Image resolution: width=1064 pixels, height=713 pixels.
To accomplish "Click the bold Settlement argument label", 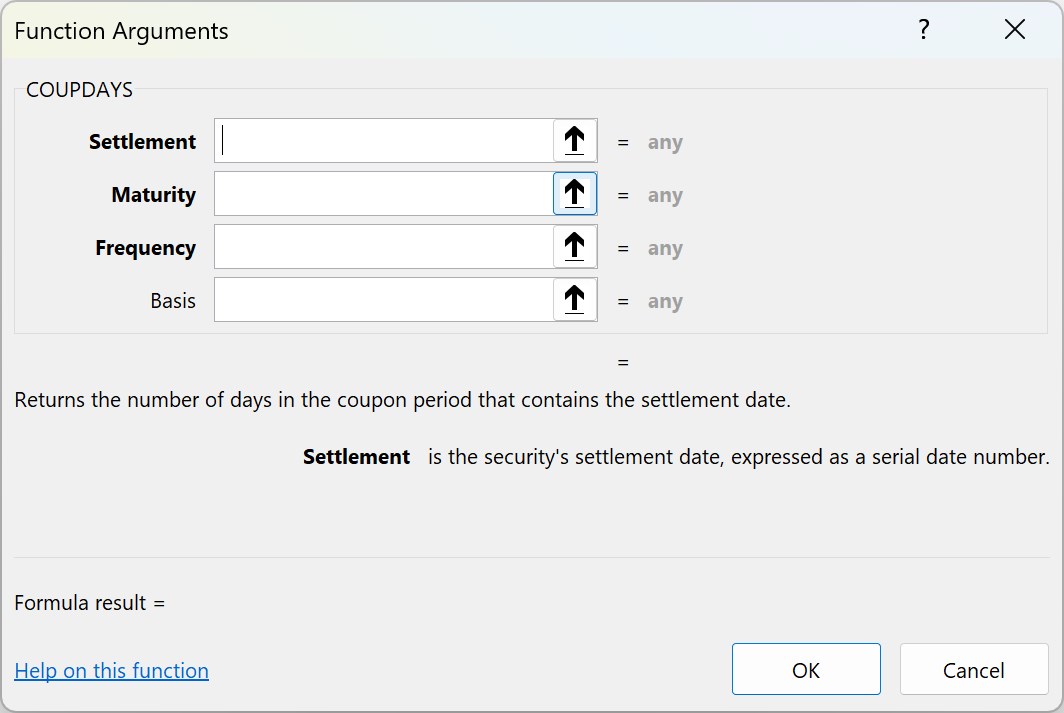I will 142,141.
